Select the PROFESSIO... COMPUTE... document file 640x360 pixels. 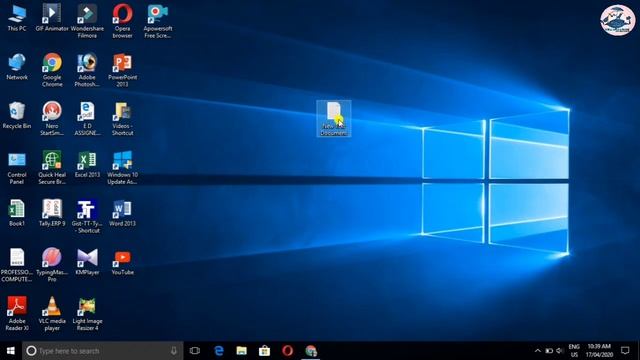point(17,265)
